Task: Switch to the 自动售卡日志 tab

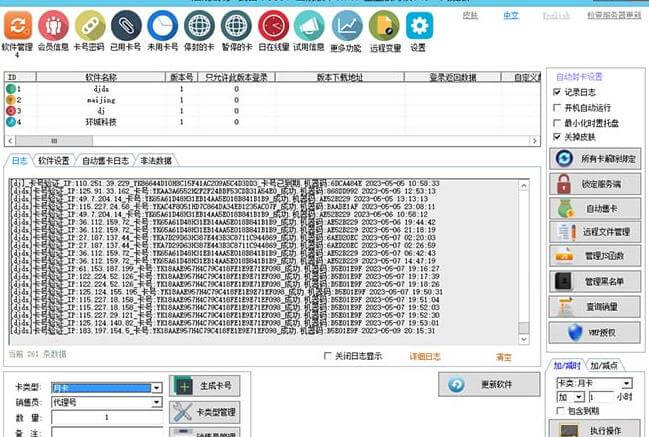Action: (105, 161)
